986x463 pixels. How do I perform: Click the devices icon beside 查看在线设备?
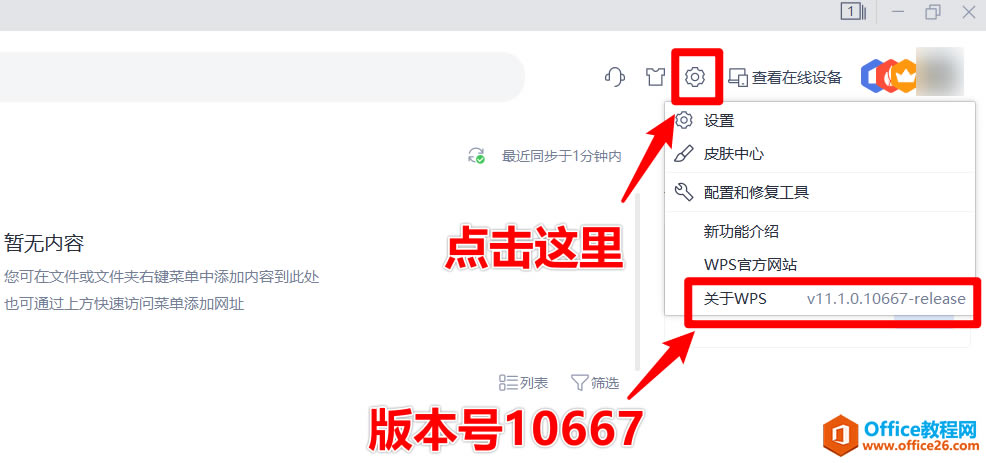tap(738, 78)
